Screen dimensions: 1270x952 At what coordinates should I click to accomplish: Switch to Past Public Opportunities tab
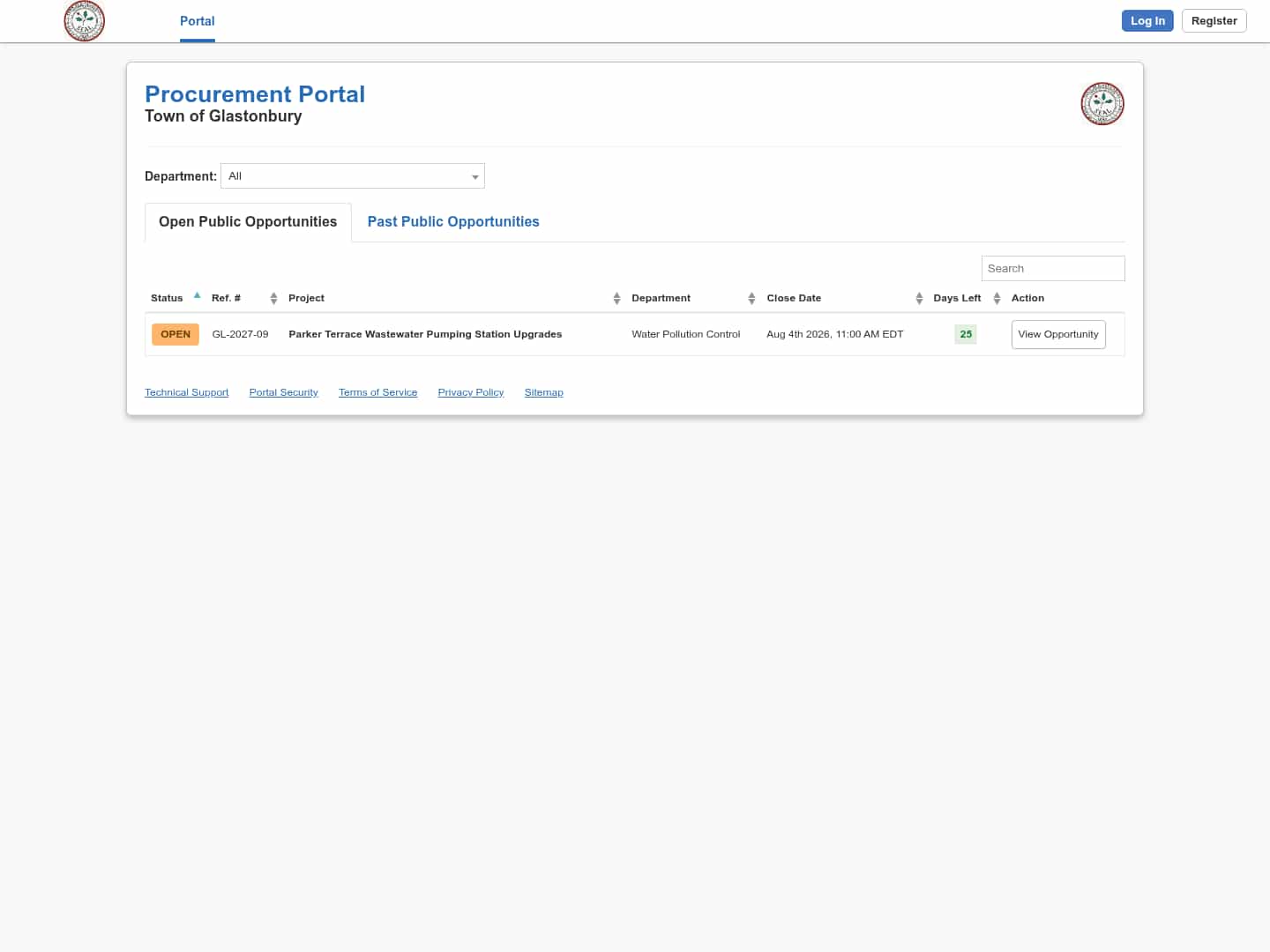453,222
